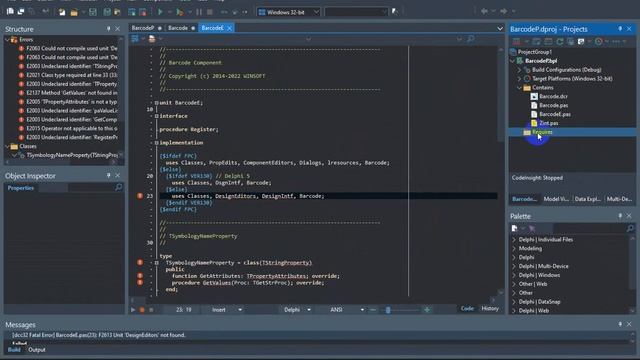The image size is (640, 360).
Task: Click the Projects panel refresh icon
Action: pos(560,41)
